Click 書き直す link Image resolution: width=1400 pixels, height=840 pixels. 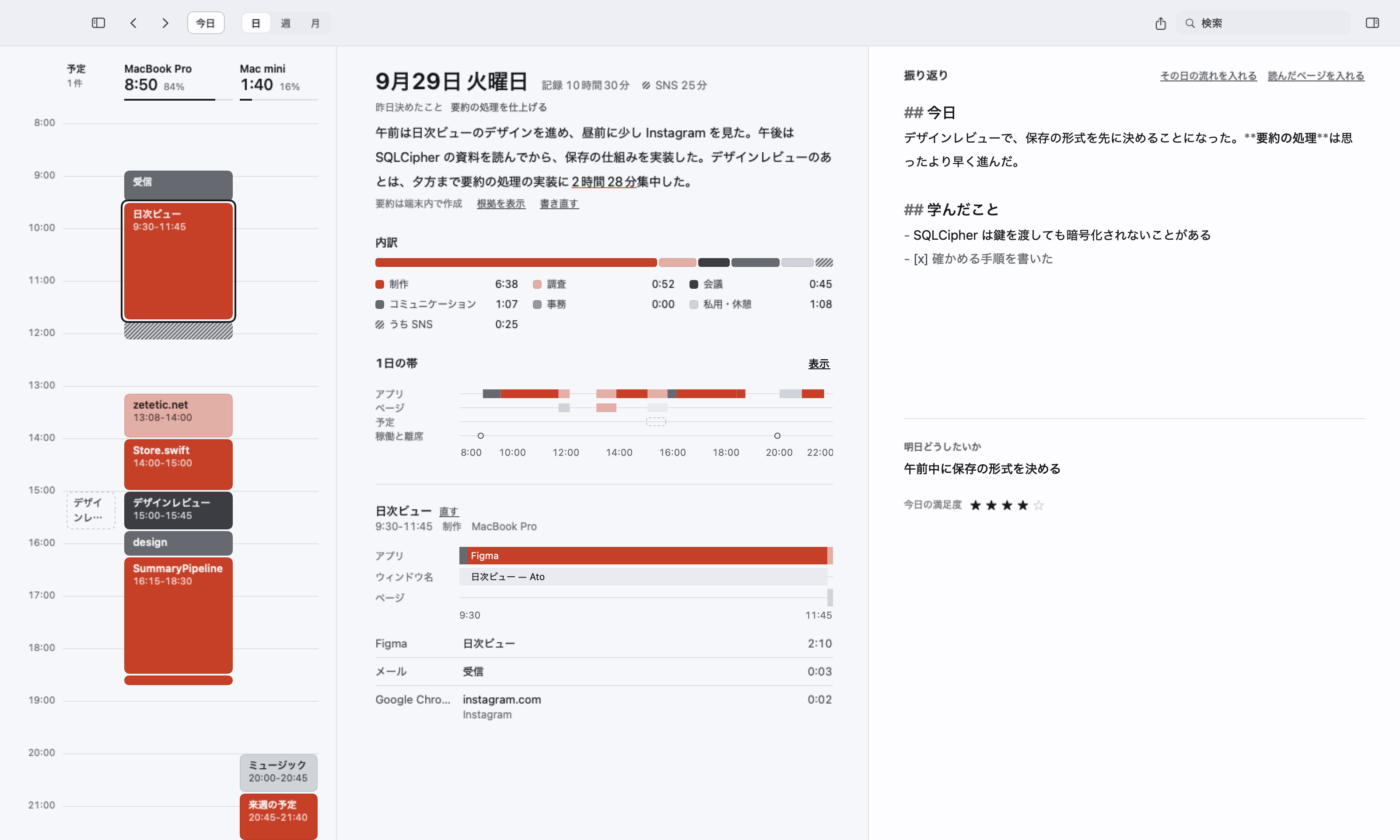(559, 204)
